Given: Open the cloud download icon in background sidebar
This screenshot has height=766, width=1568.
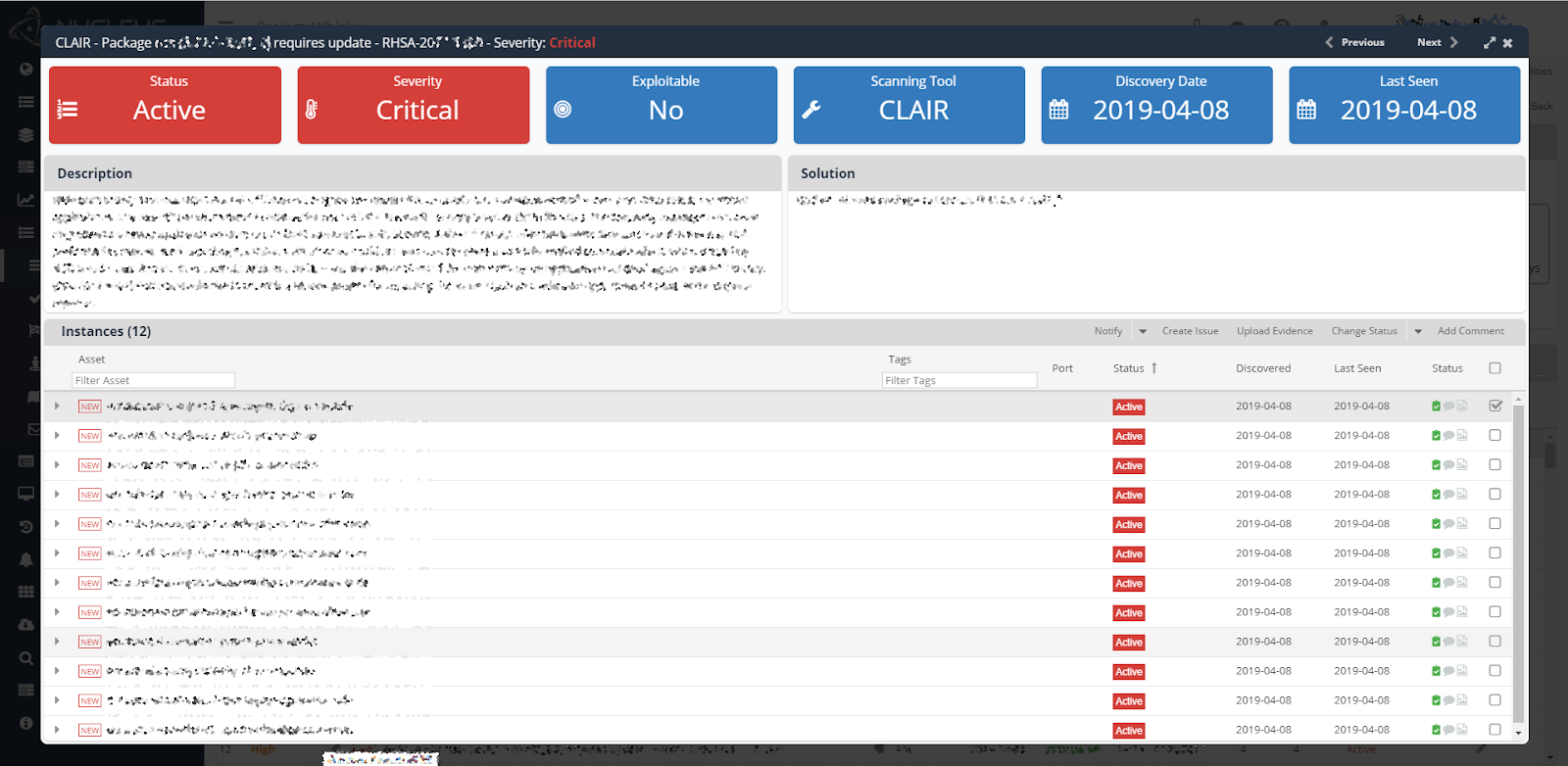Looking at the screenshot, I should coord(26,625).
